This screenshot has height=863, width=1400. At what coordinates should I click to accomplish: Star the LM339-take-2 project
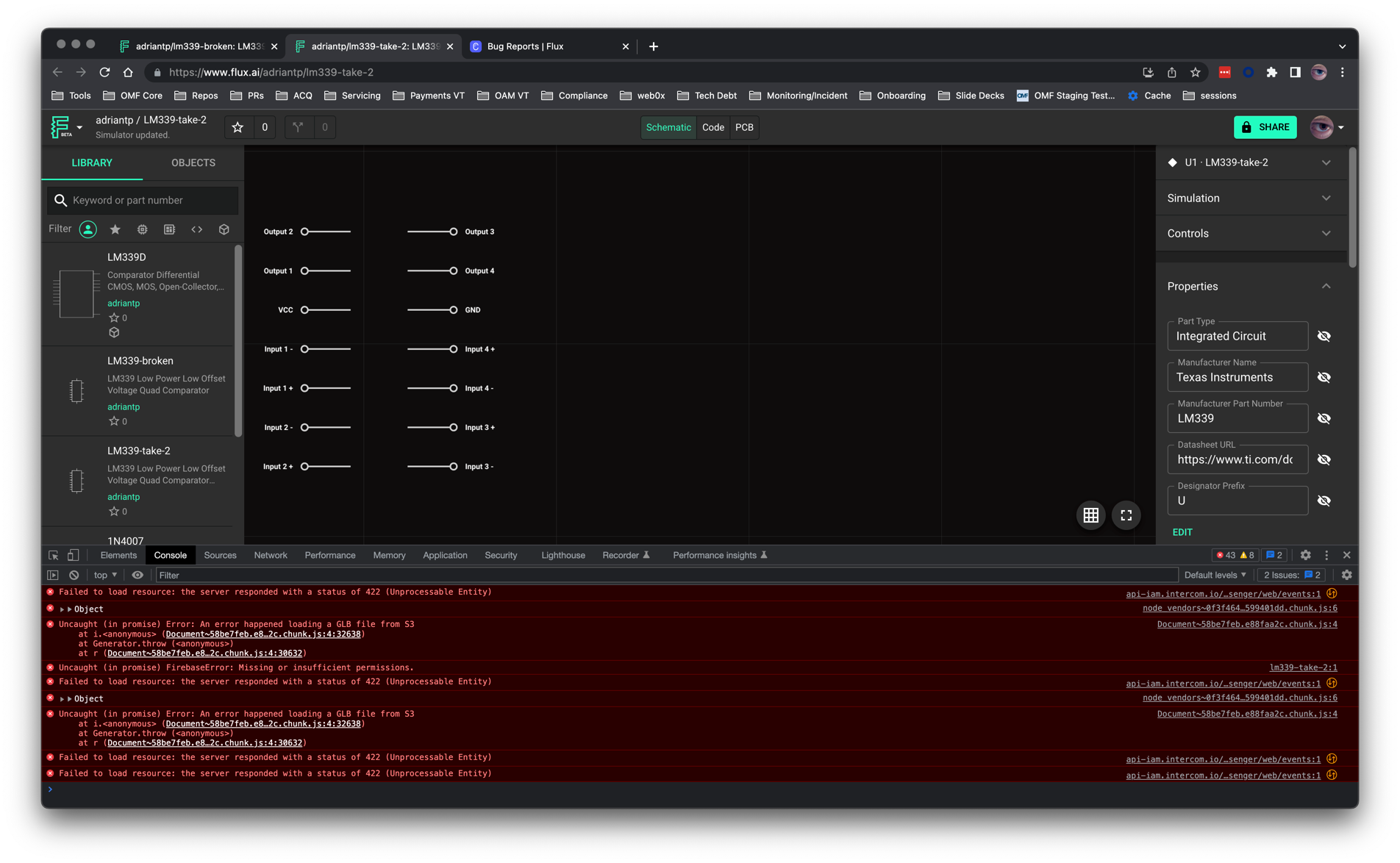(x=238, y=127)
